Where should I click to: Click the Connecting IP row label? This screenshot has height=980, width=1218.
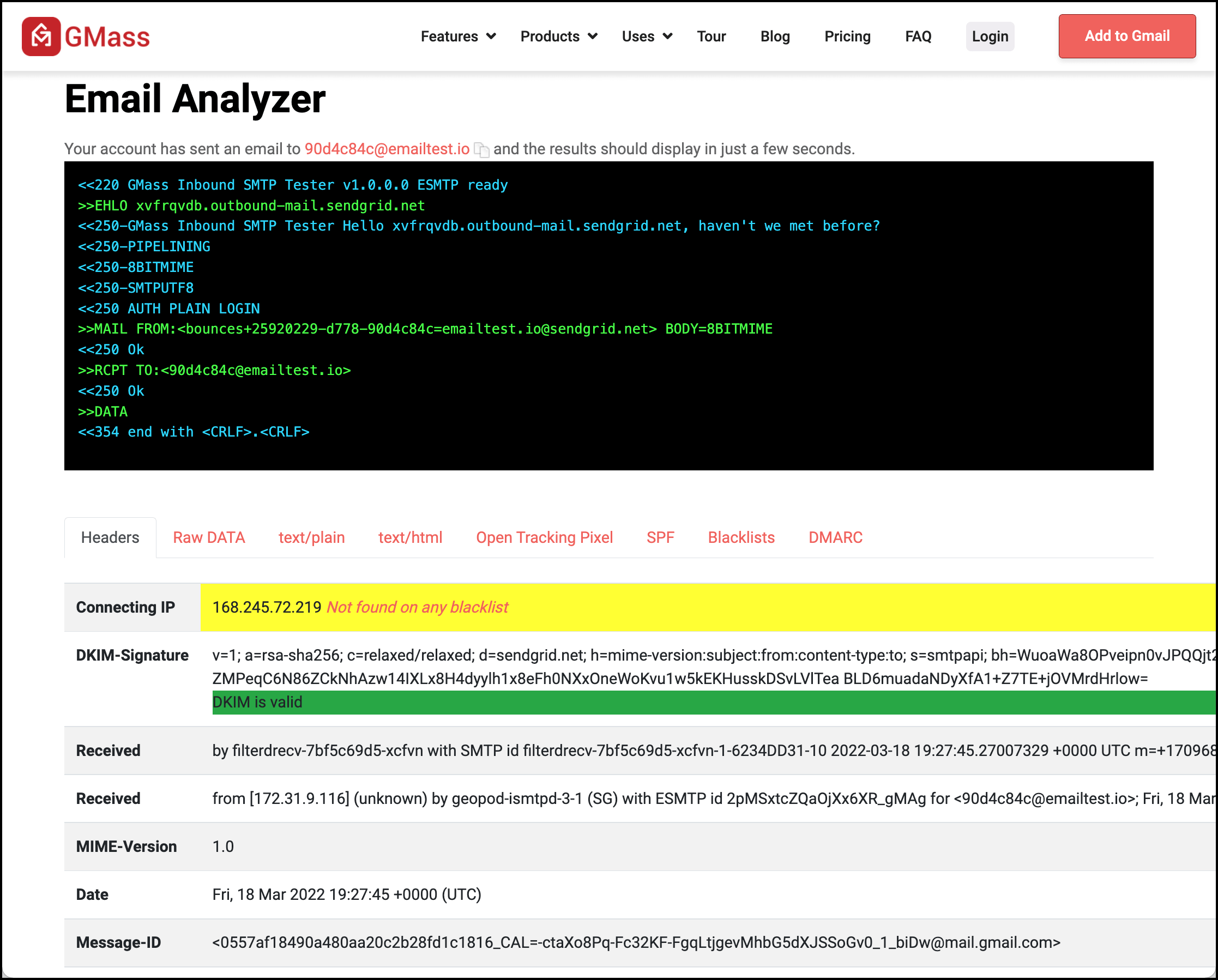point(125,607)
